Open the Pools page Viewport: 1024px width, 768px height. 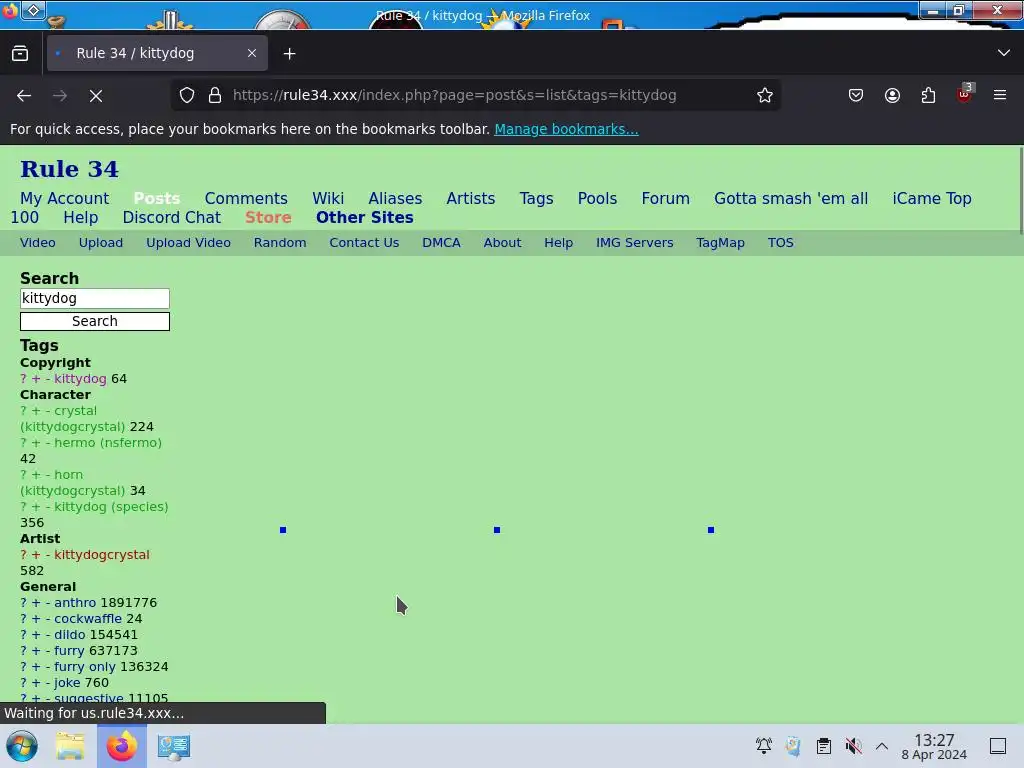pyautogui.click(x=597, y=198)
